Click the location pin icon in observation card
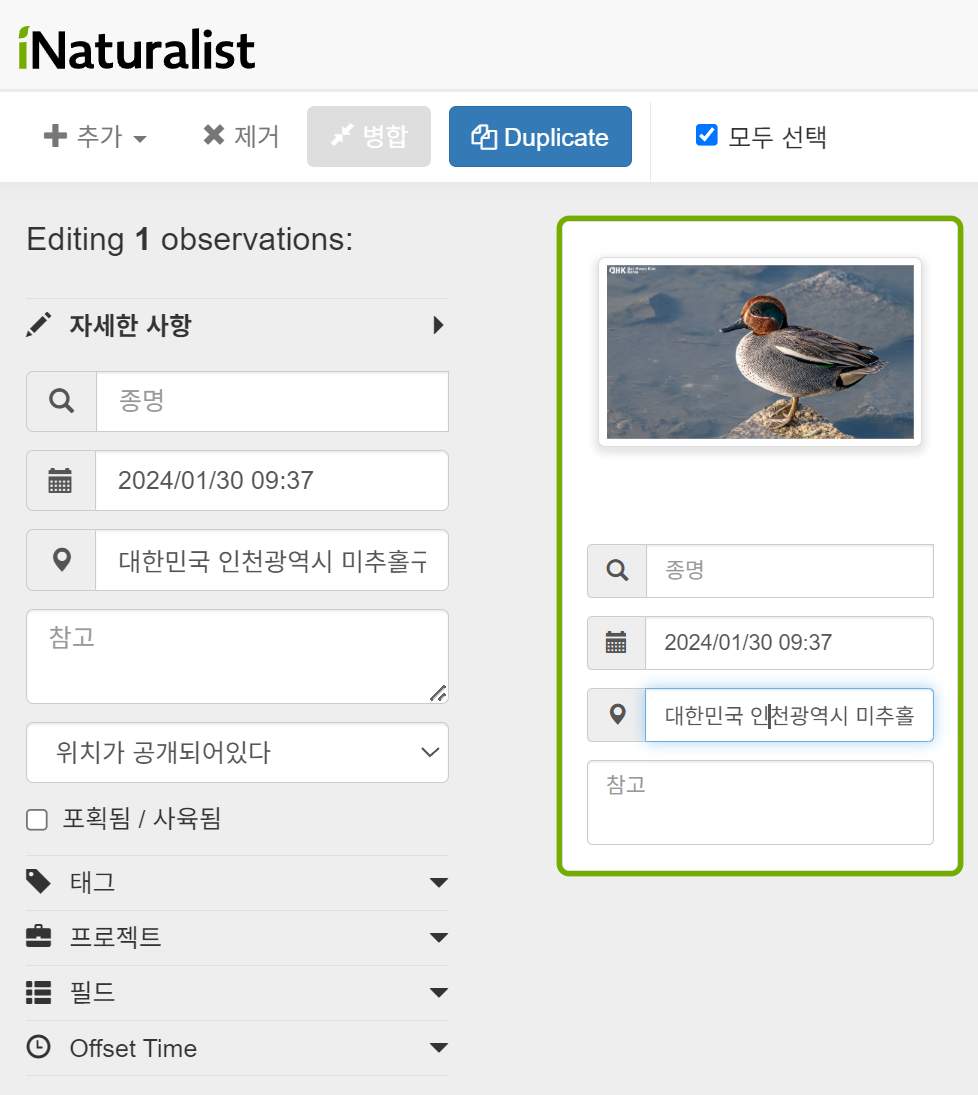The image size is (978, 1095). point(618,714)
